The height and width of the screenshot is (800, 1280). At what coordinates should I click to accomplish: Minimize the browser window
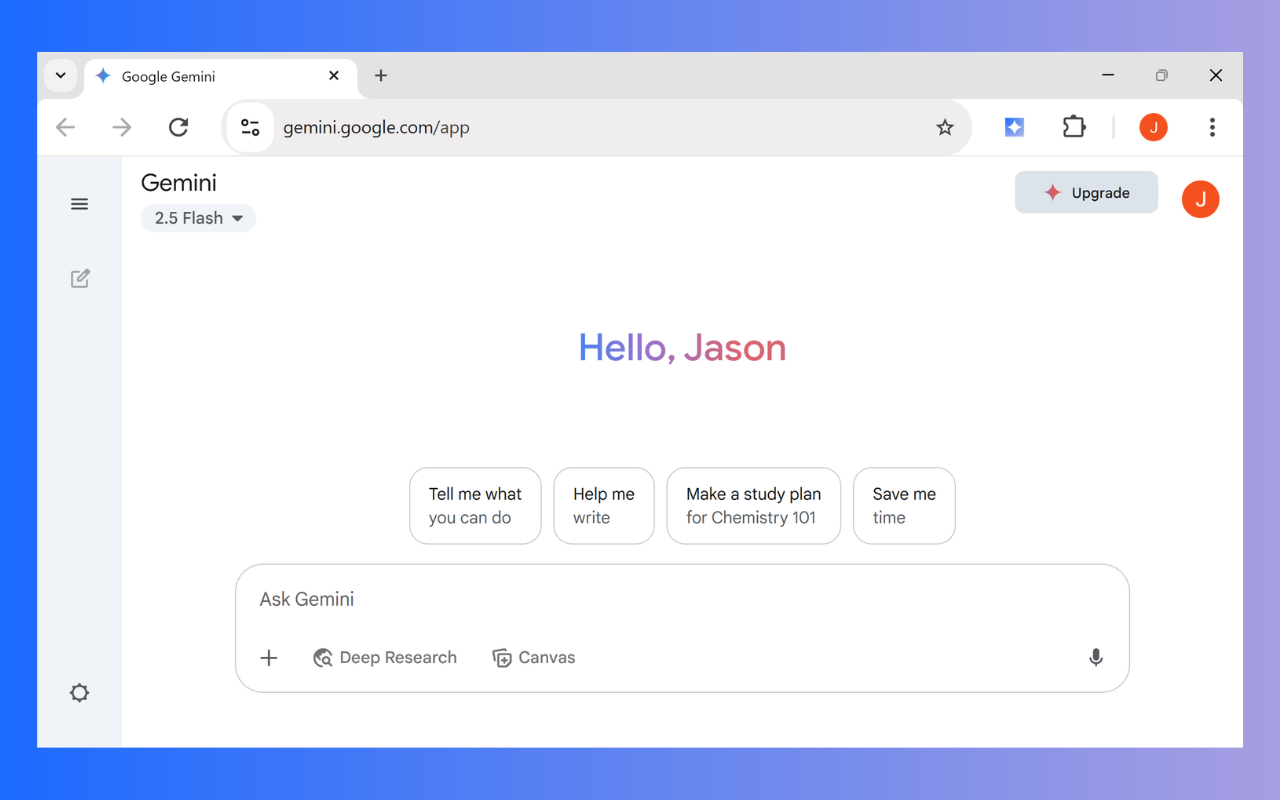tap(1108, 75)
